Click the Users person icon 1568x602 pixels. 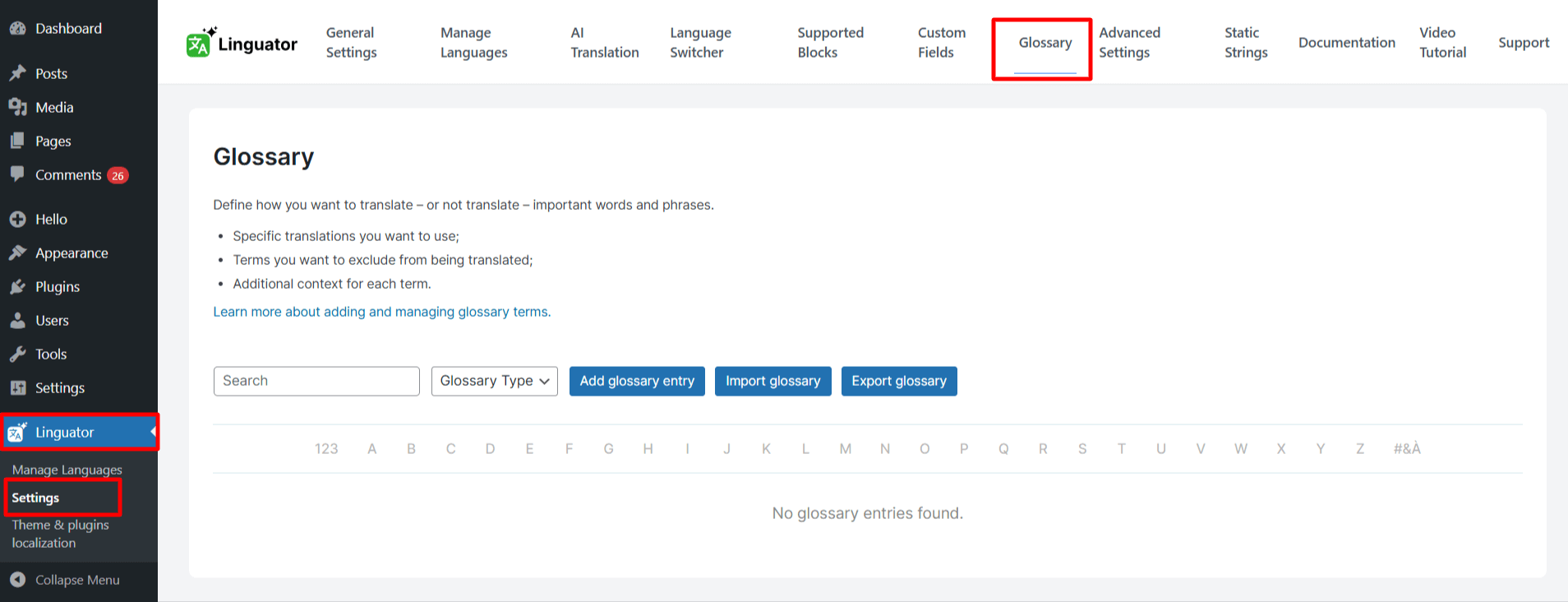click(17, 321)
